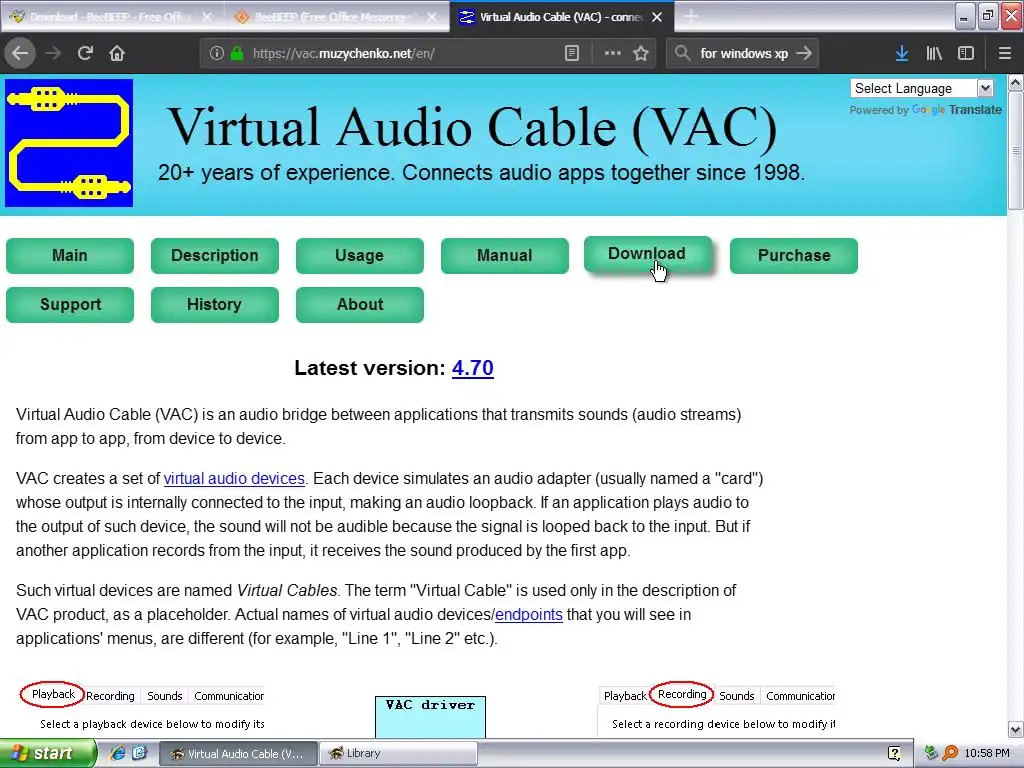Open the Firefox hamburger menu

[1004, 53]
